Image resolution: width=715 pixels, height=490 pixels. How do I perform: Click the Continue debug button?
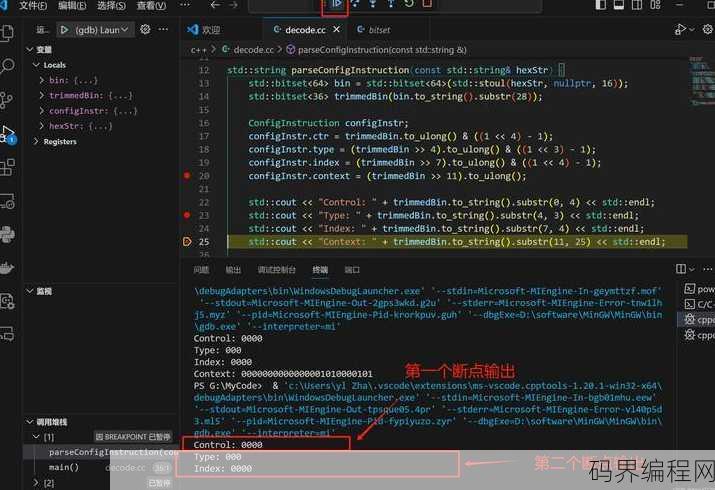(x=336, y=4)
